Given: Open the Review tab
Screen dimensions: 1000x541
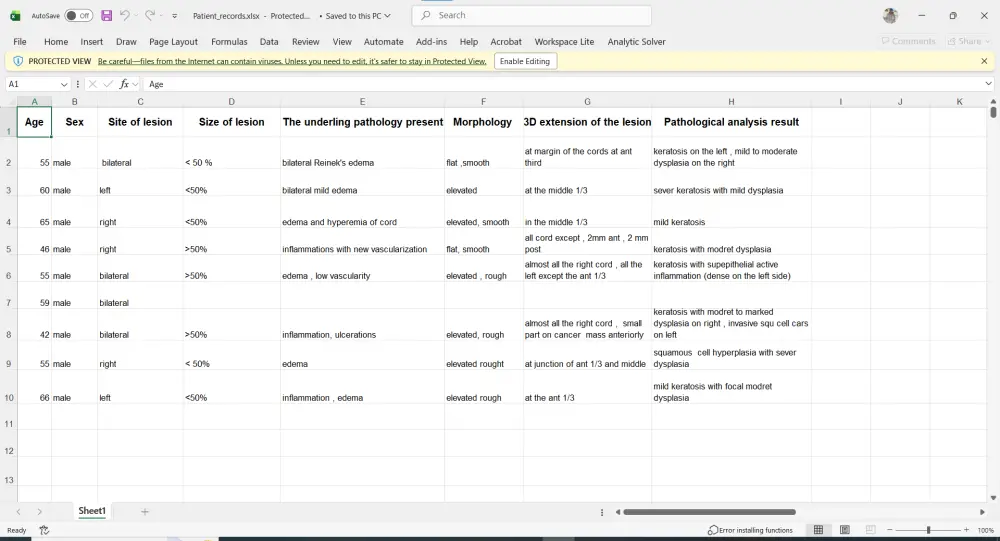Looking at the screenshot, I should point(305,41).
